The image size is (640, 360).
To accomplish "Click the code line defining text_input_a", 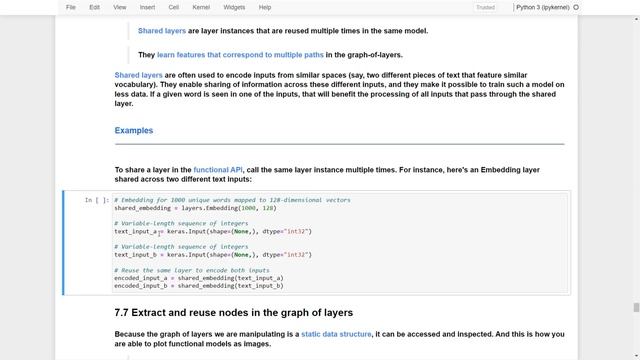I will click(x=213, y=231).
